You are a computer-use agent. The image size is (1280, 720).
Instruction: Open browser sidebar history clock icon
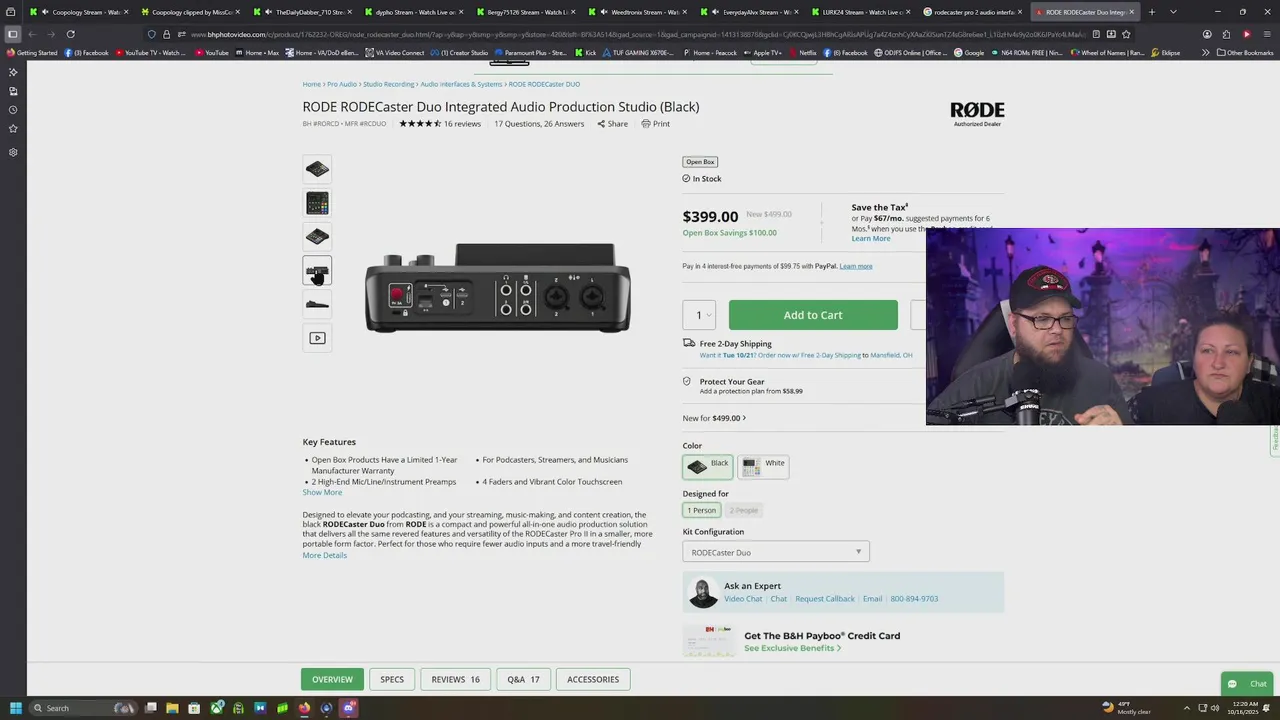(x=13, y=110)
